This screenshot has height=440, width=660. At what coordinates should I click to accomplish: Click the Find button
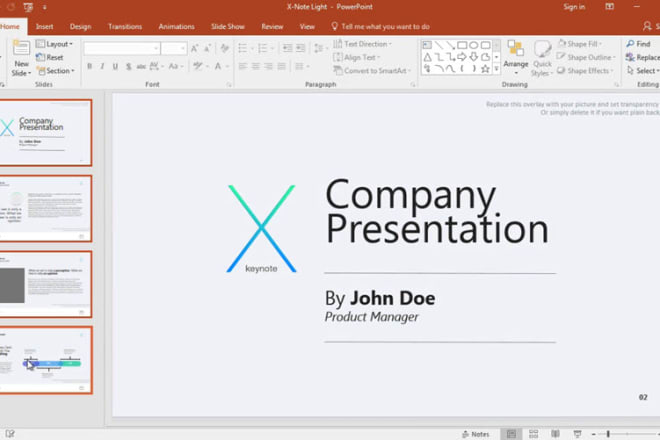pos(639,44)
